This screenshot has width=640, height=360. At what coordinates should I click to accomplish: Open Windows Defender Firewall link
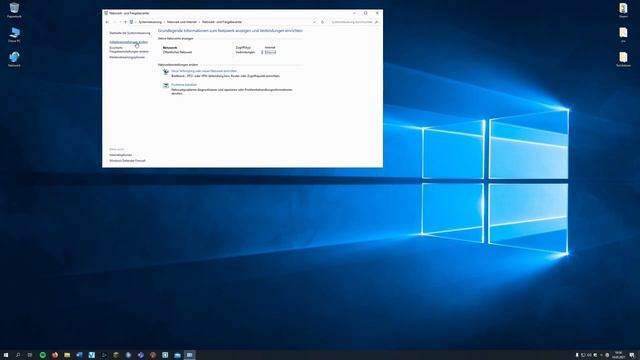[127, 161]
